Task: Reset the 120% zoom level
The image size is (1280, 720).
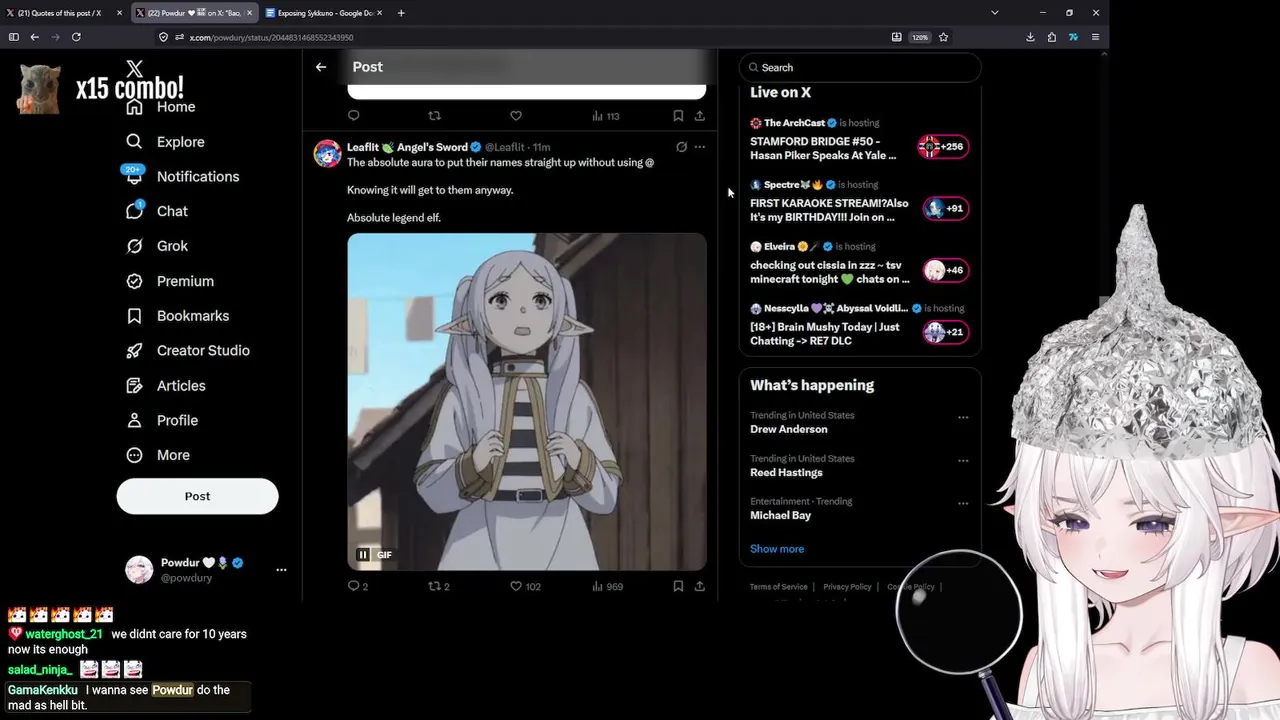Action: click(x=919, y=37)
